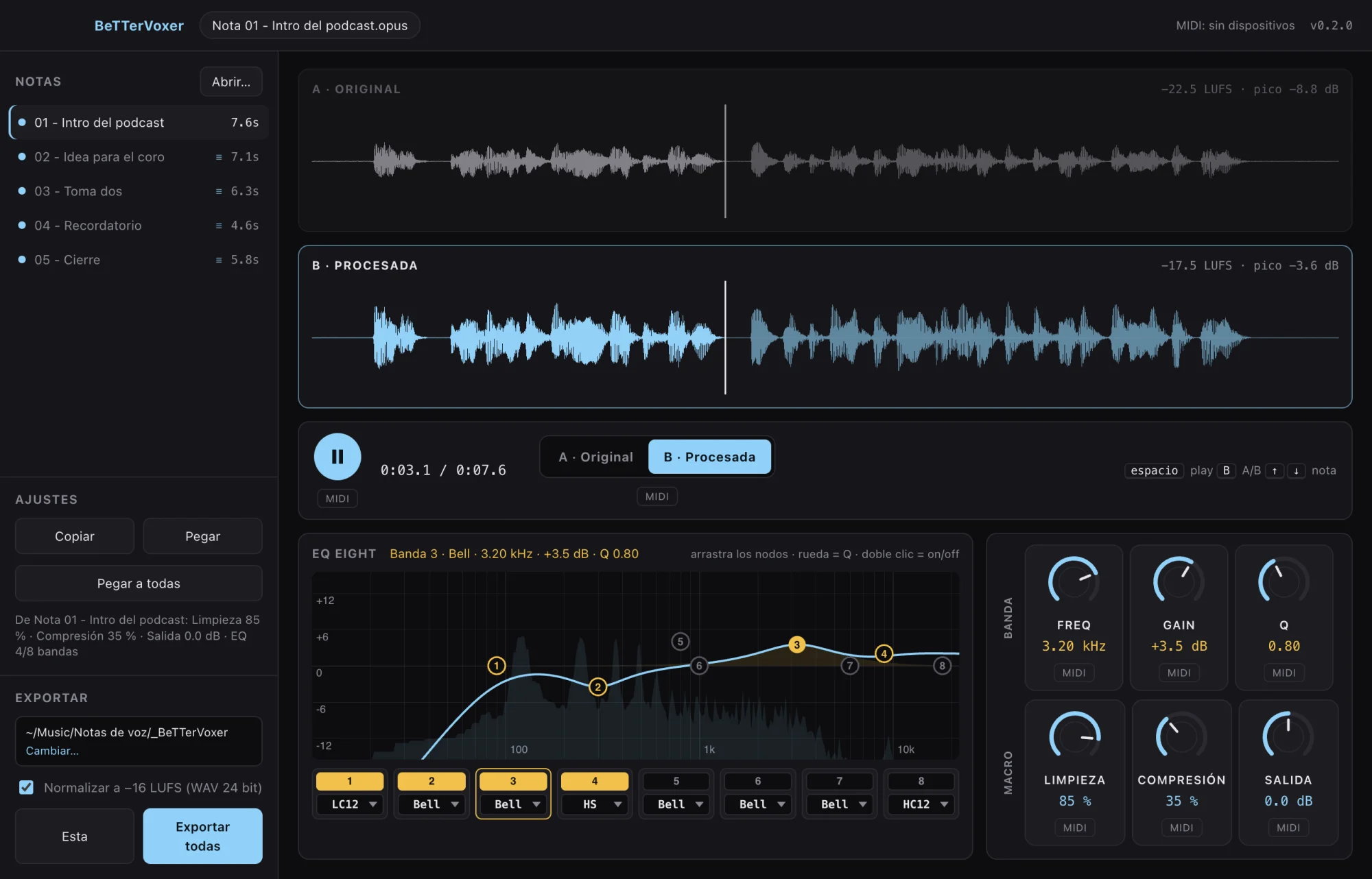Select disabled EQ node 6
The height and width of the screenshot is (879, 1372).
pyautogui.click(x=699, y=665)
